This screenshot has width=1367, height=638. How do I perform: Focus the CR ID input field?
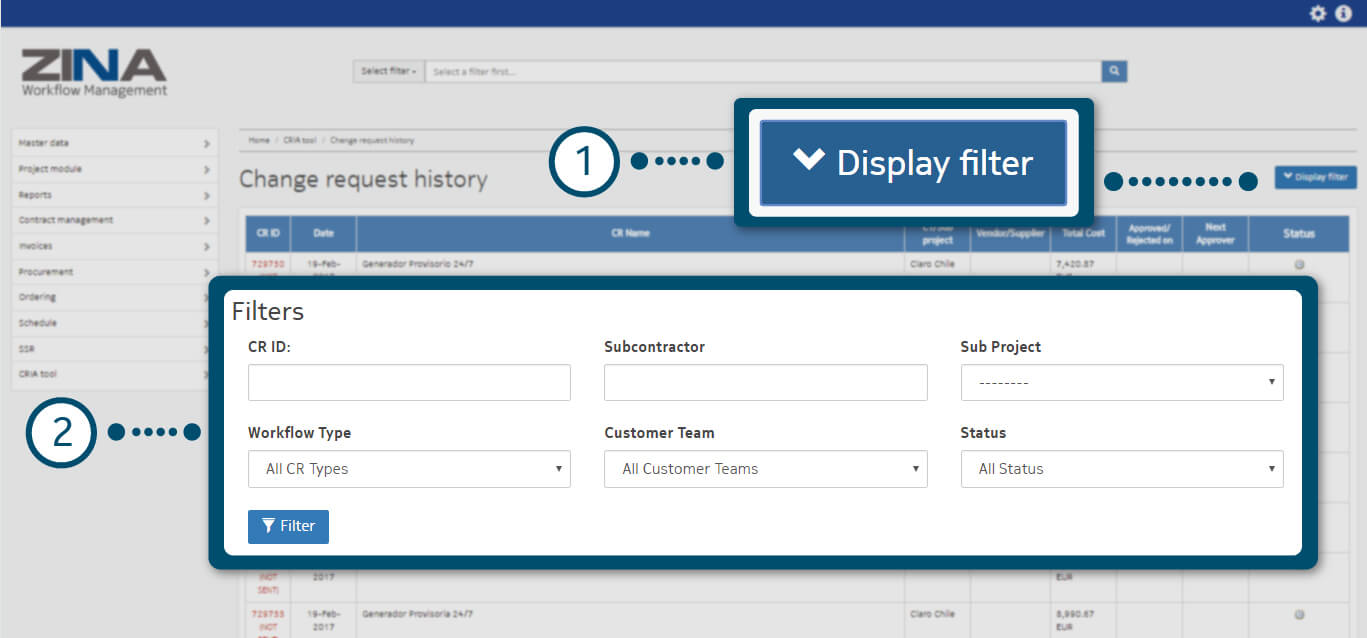click(x=408, y=382)
